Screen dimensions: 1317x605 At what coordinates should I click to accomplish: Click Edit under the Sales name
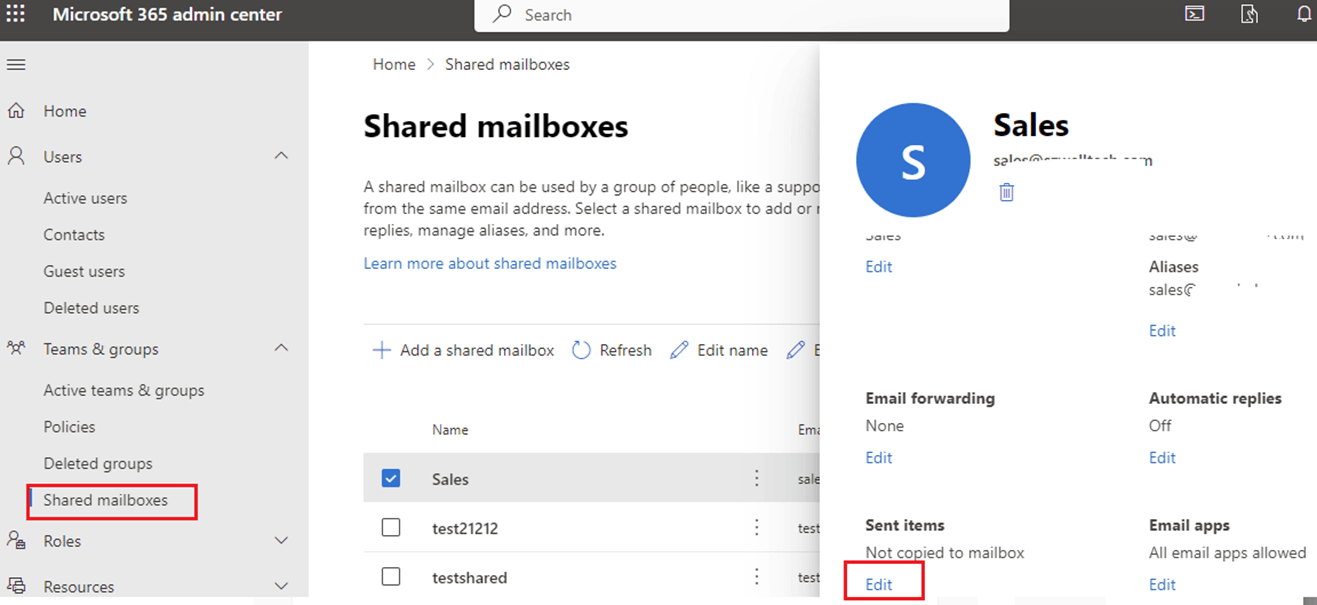879,266
